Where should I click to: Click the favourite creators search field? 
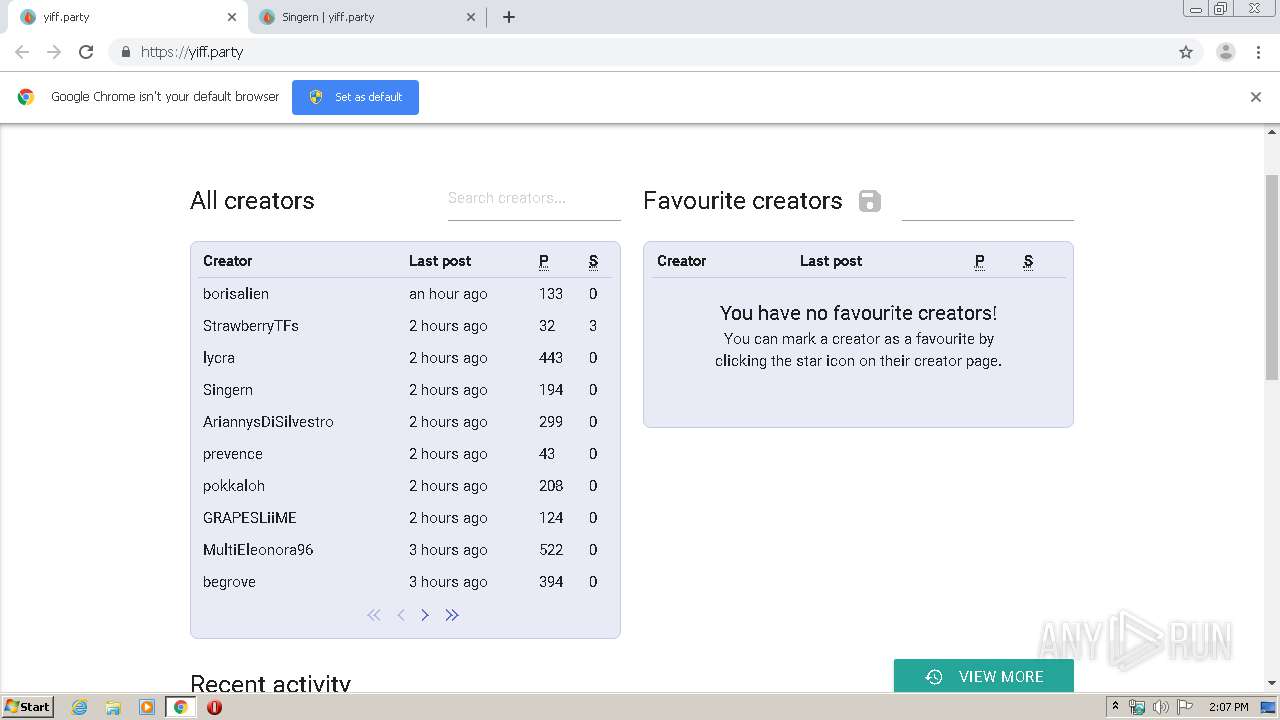988,200
